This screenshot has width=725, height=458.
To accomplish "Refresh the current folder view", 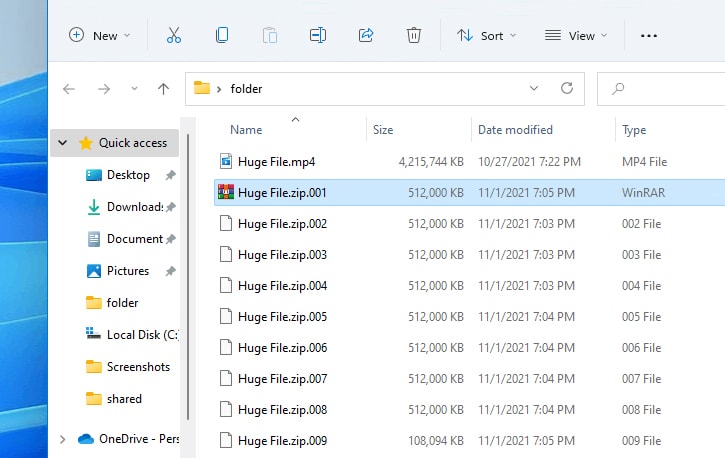I will pos(567,88).
